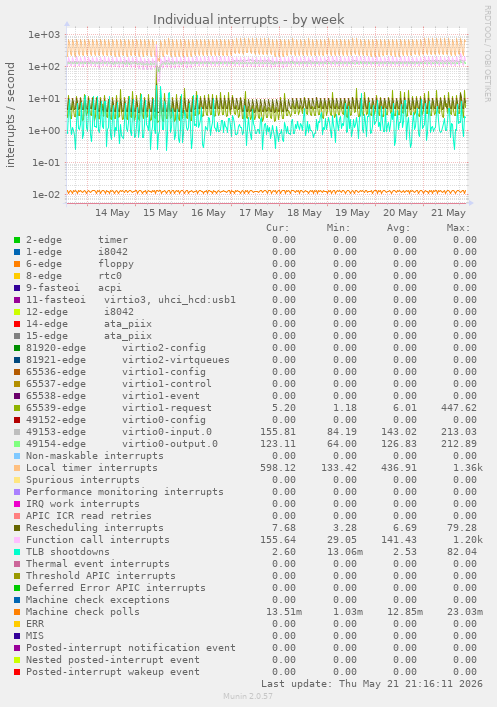Click the orange swatch for Machine check polls
The image size is (497, 707).
click(17, 612)
